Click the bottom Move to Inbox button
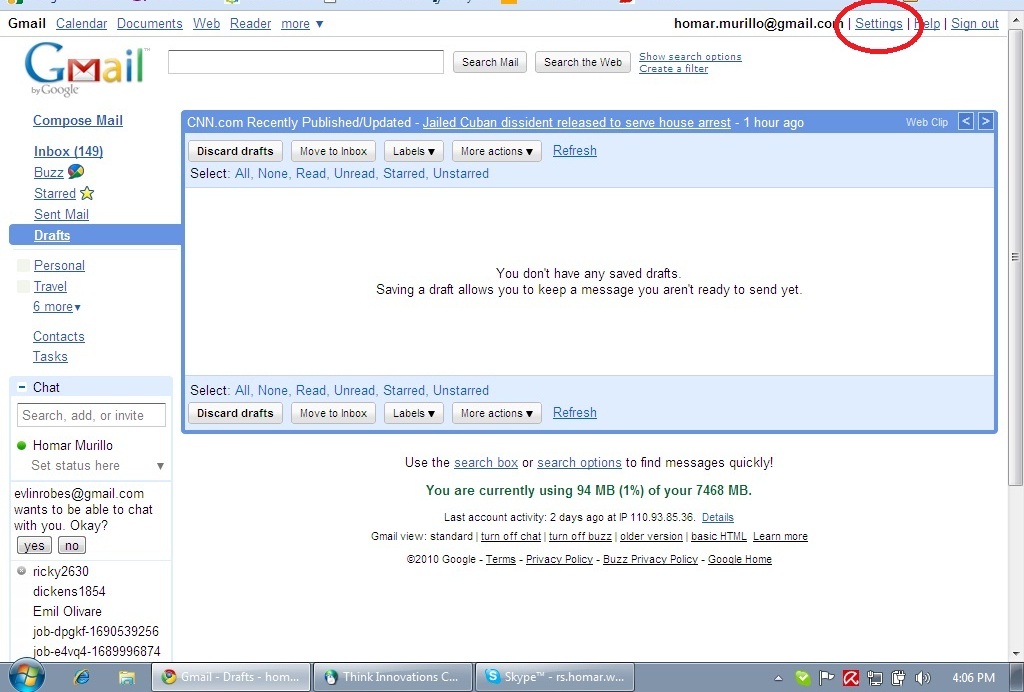The height and width of the screenshot is (692, 1024). pos(333,413)
